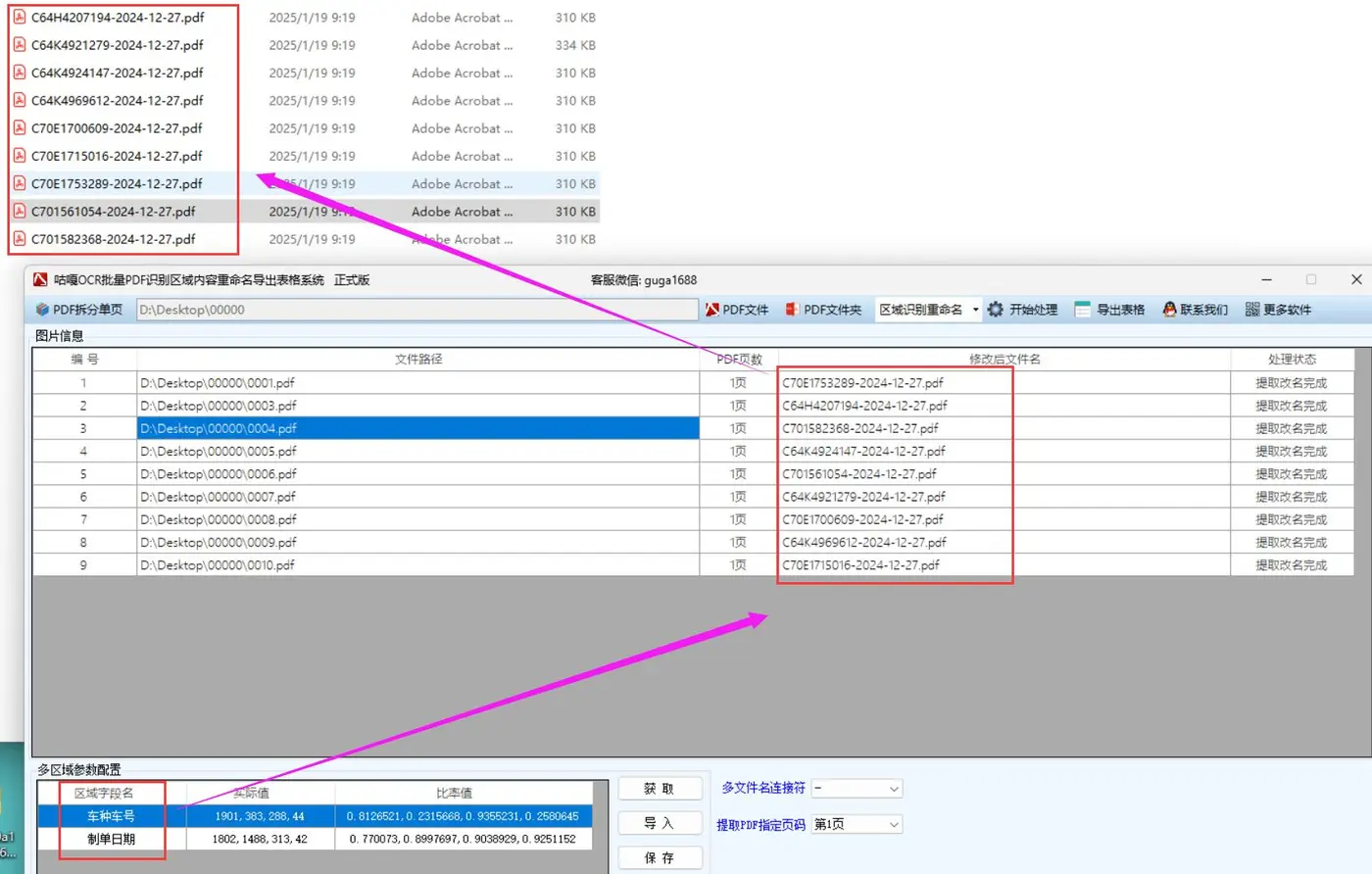
Task: Open the 多文件名连接符 combo box
Action: 857,789
